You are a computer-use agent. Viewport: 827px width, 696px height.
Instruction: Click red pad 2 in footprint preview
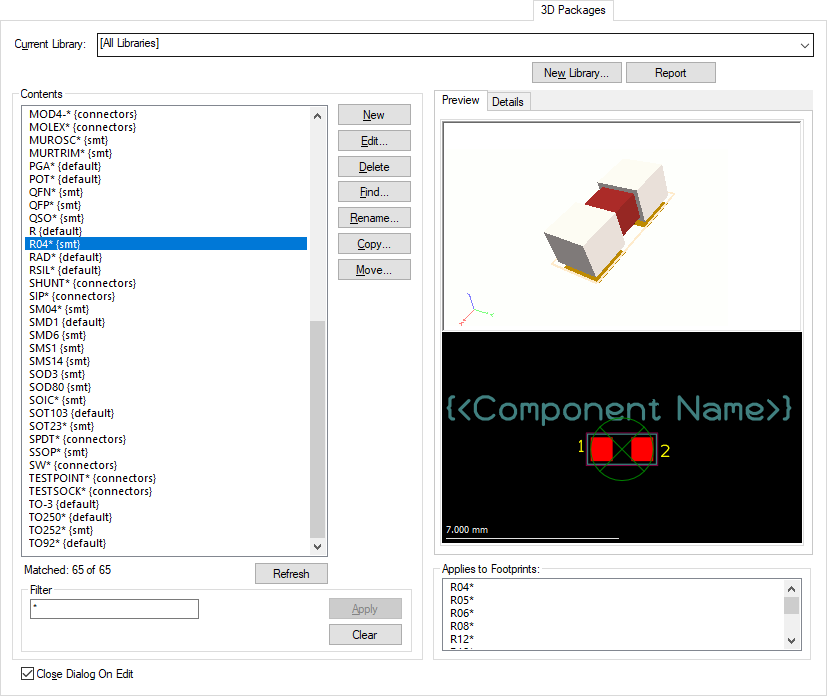coord(642,449)
